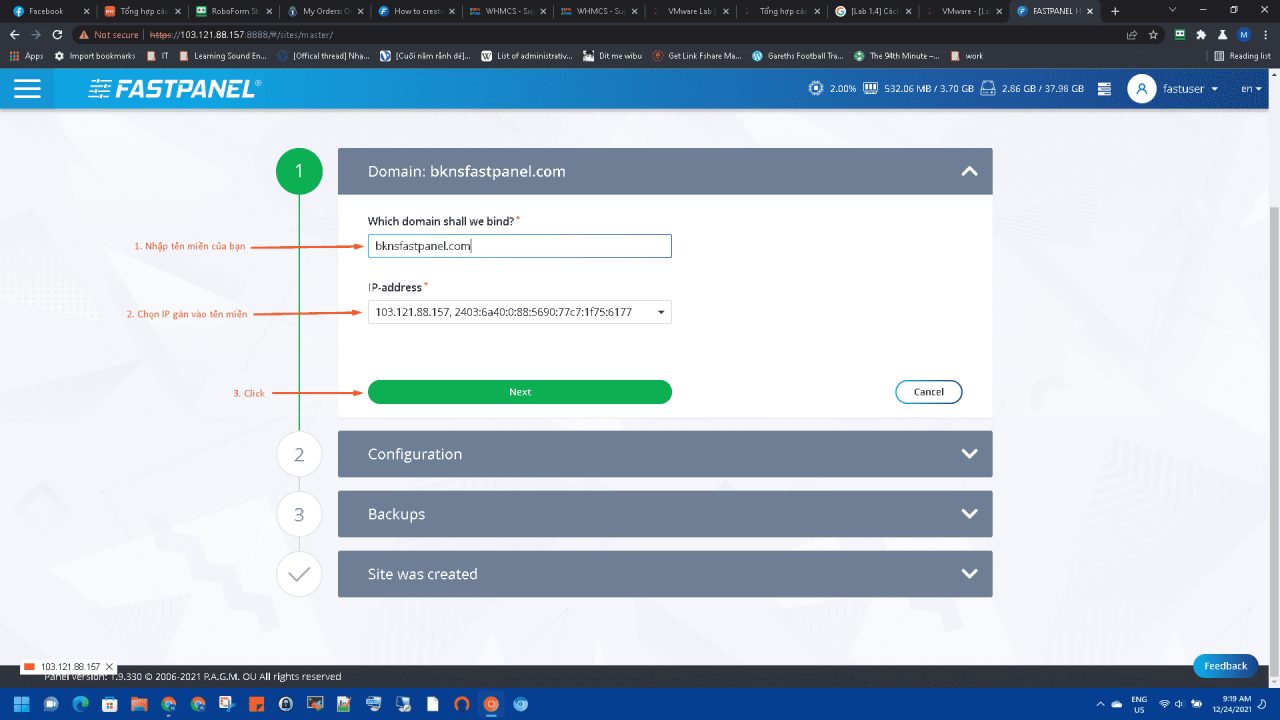
Task: Click the disk usage icon
Action: pos(988,88)
